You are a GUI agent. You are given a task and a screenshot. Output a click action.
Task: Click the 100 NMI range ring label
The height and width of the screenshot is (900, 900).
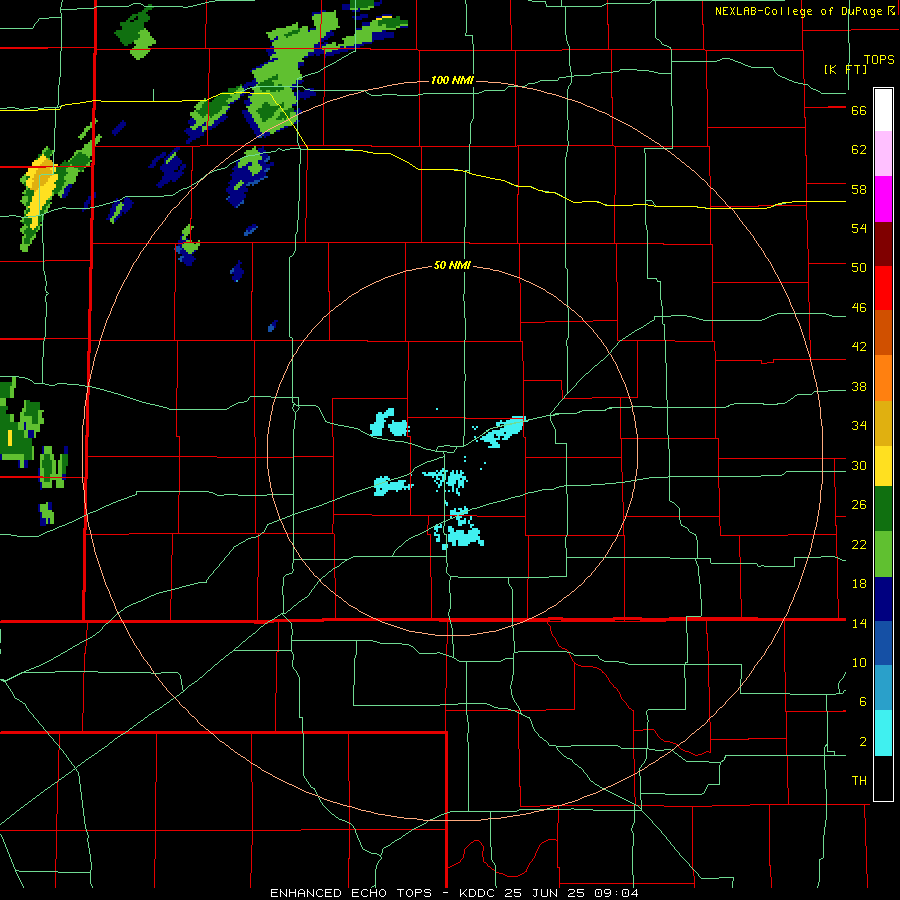coord(452,80)
